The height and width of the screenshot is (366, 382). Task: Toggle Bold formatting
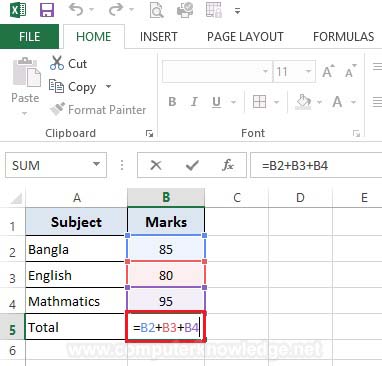click(172, 102)
